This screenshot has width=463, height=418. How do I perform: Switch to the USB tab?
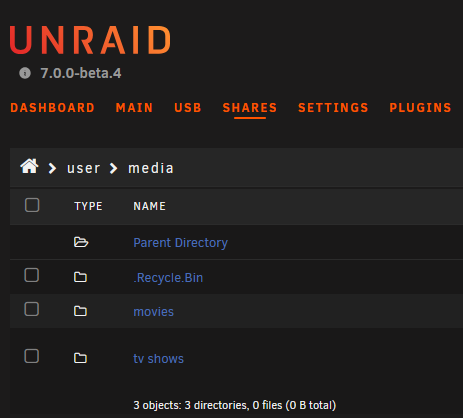tap(188, 108)
